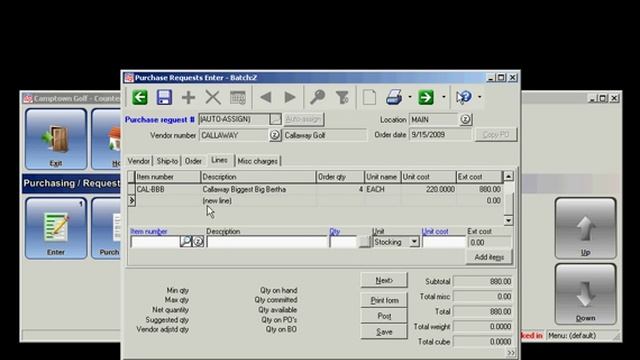The image size is (640, 360).
Task: Click the Enter icon in Purchasing menu
Action: coord(56,228)
